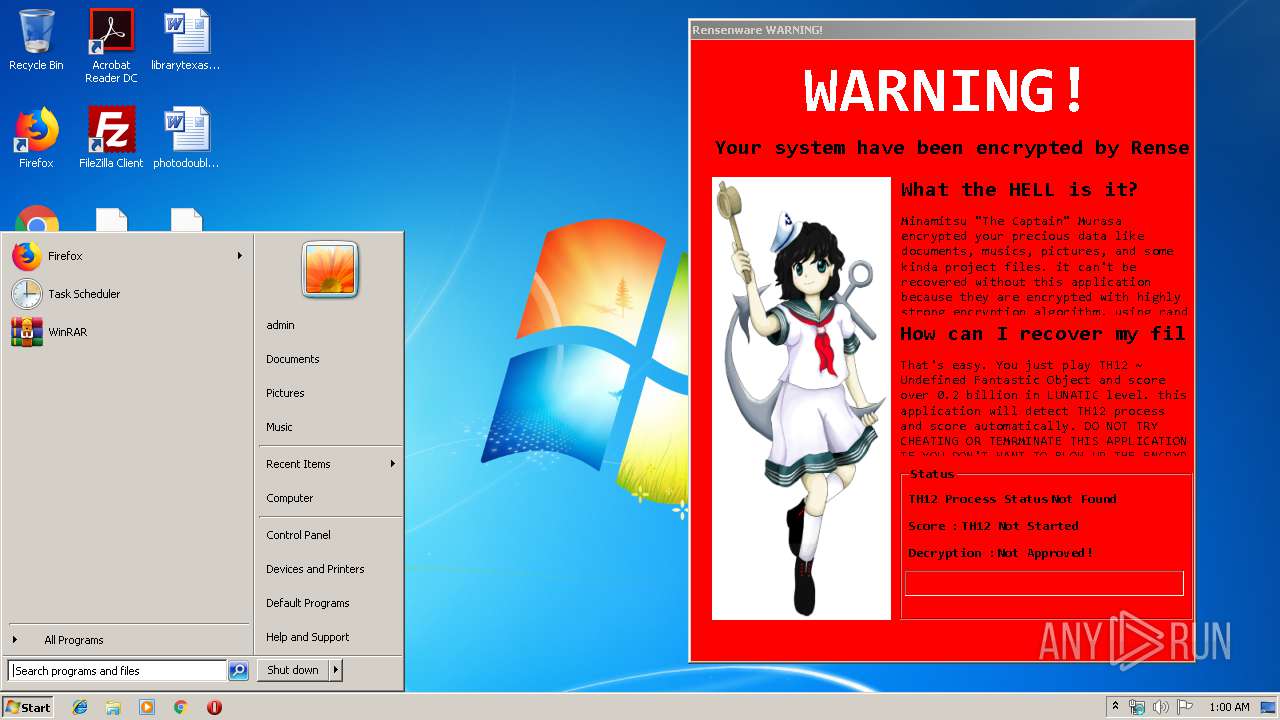The width and height of the screenshot is (1280, 720).
Task: Open the photodoubl Word document icon
Action: (186, 138)
